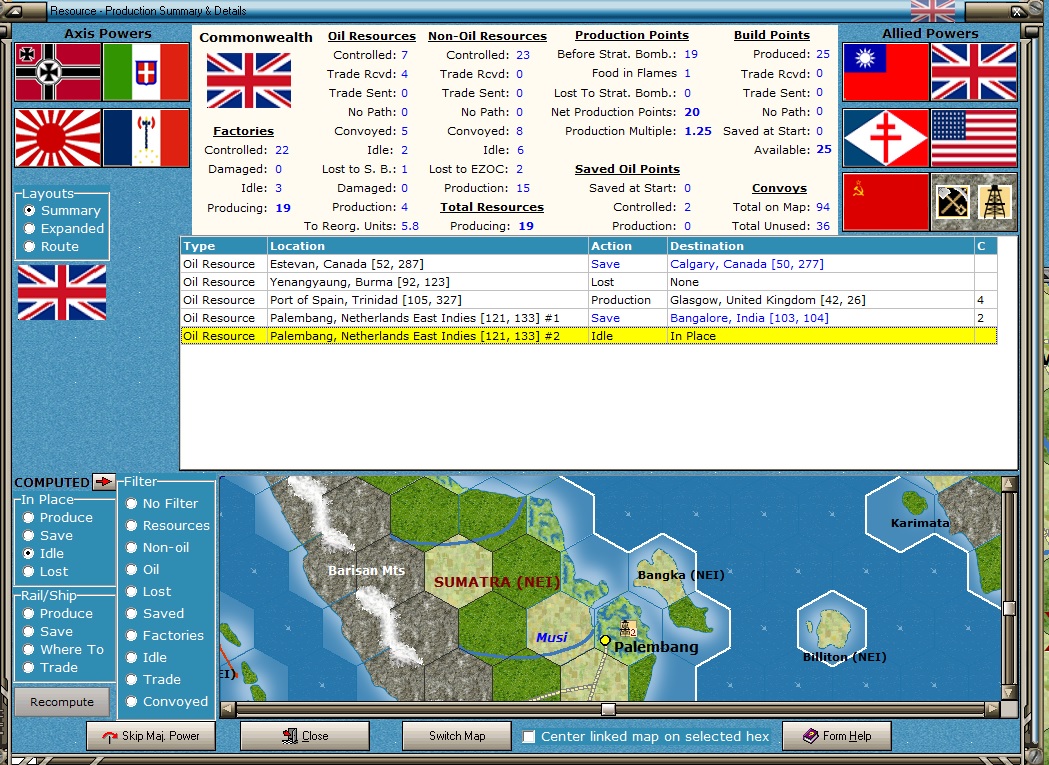Select the Union Jack under Allied Powers

tap(974, 72)
